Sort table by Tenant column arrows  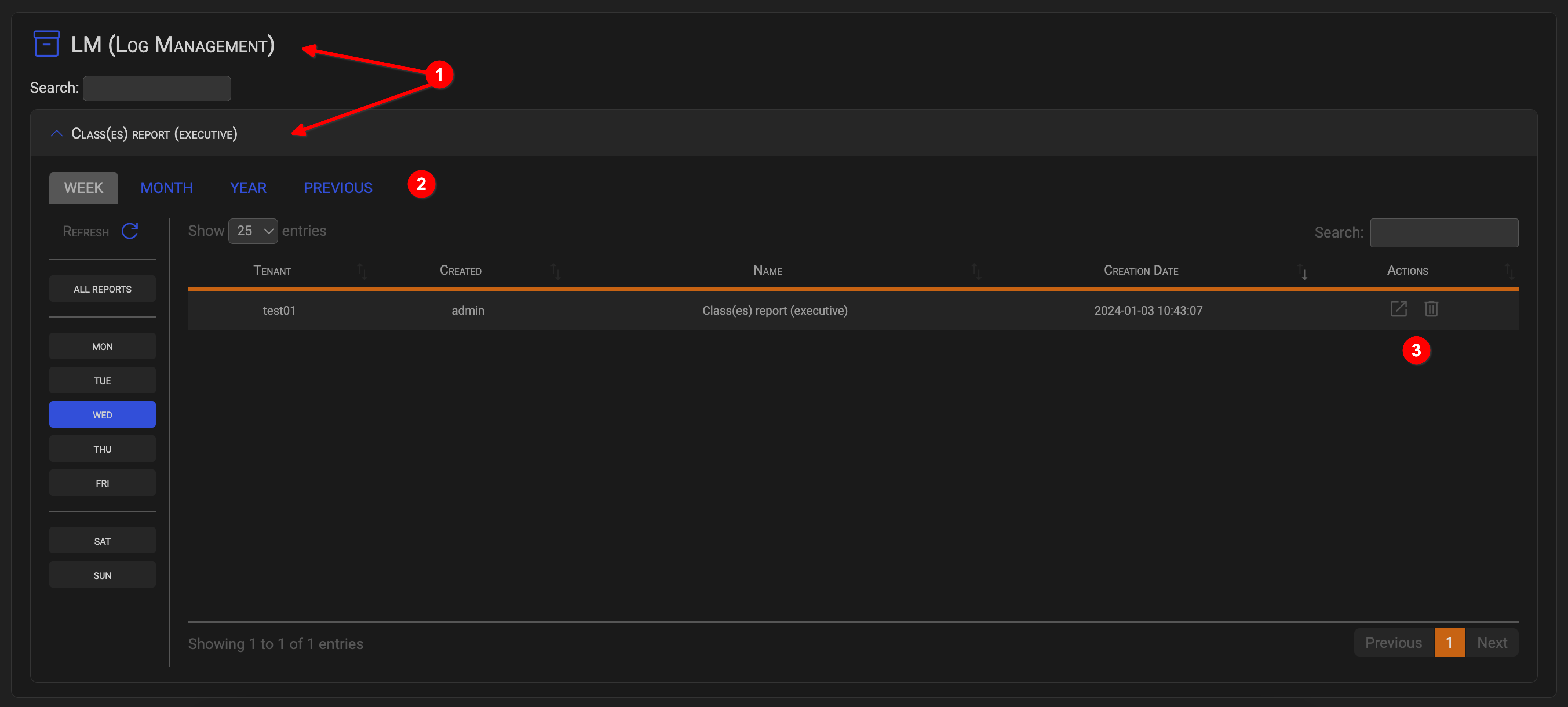(x=362, y=271)
